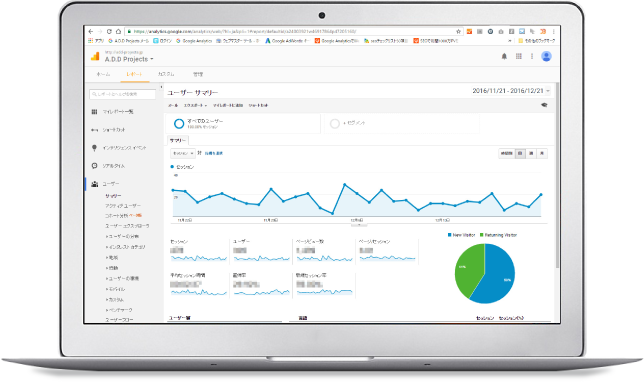Viewport: 644px width, 382px height.
Task: Collapse the ユーザー section in the sidebar
Action: point(110,184)
